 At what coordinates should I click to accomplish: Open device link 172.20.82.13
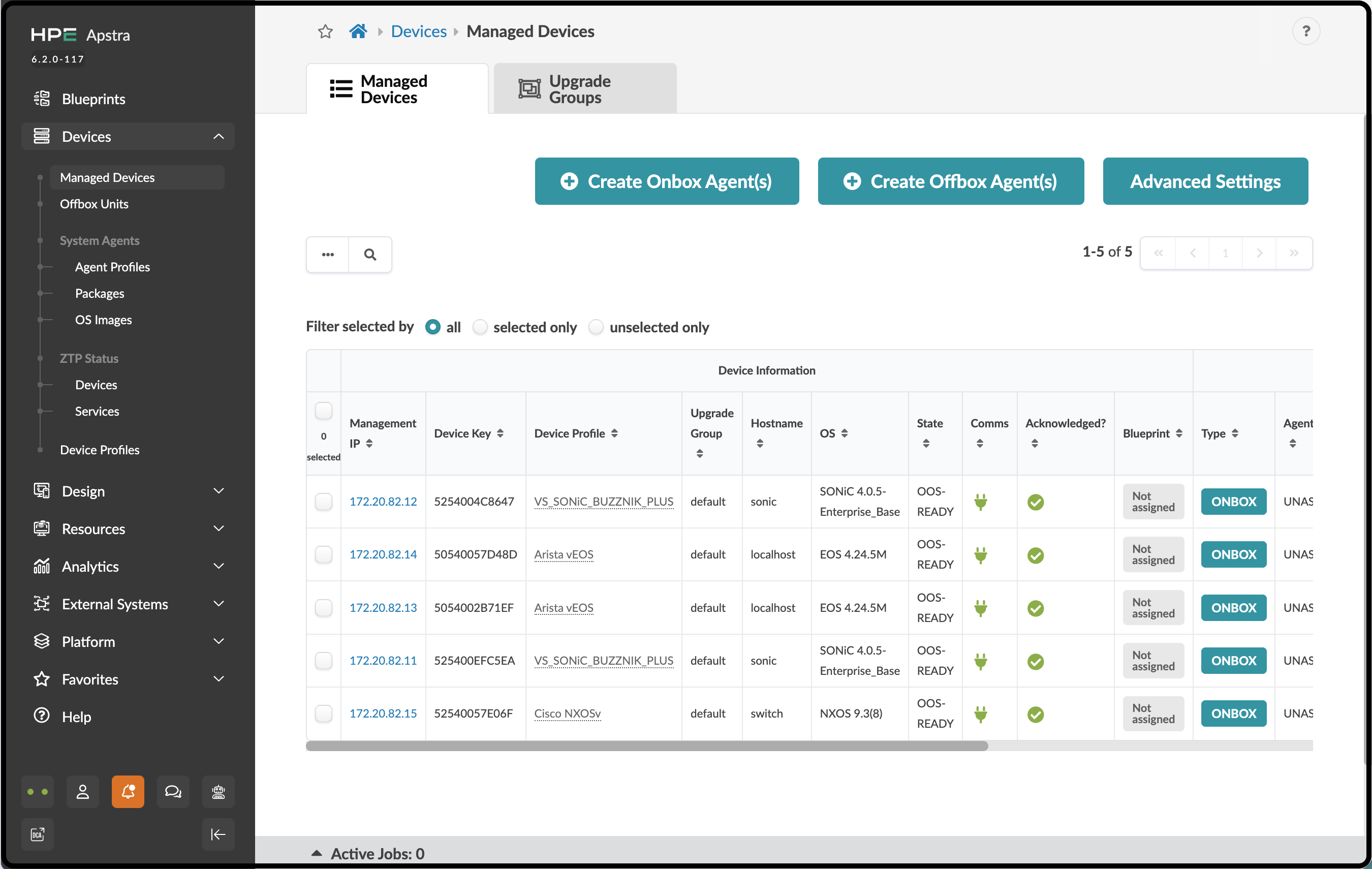tap(383, 607)
